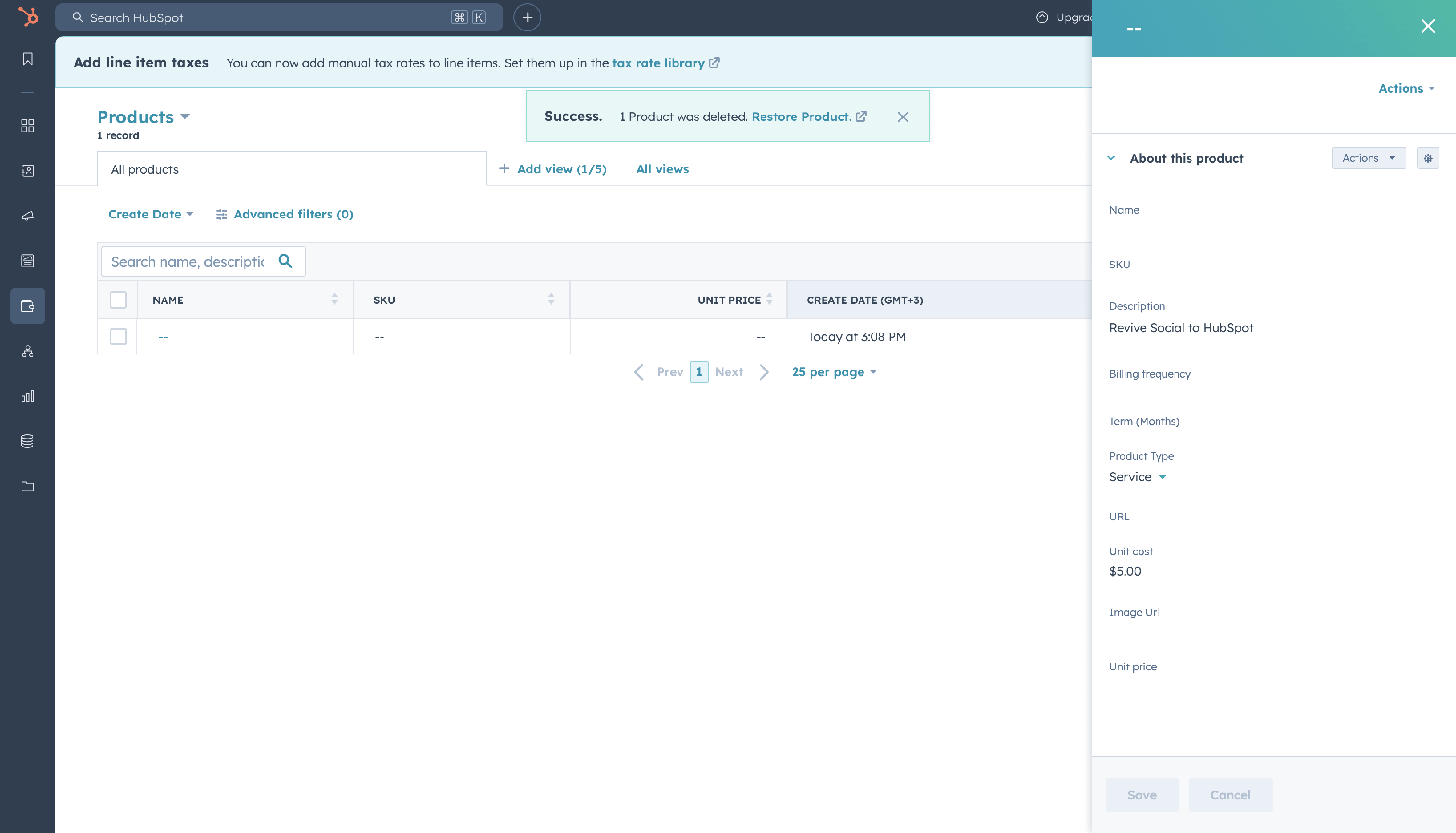The image size is (1456, 833).
Task: Toggle the select-all checkbox in table header
Action: pos(118,300)
